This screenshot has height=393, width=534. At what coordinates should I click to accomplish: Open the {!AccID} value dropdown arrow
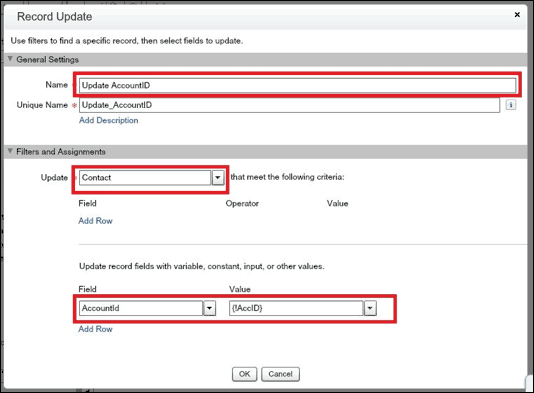click(370, 308)
